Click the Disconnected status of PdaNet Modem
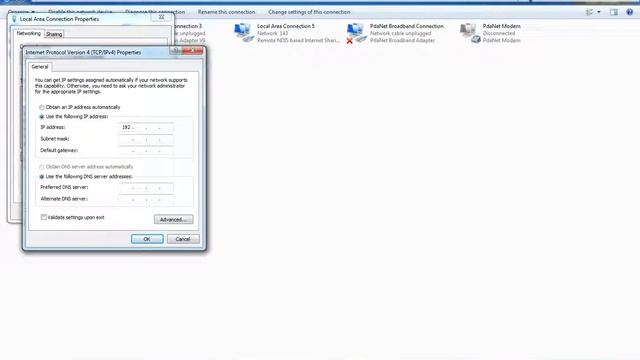Viewport: 640px width, 360px height. [499, 33]
